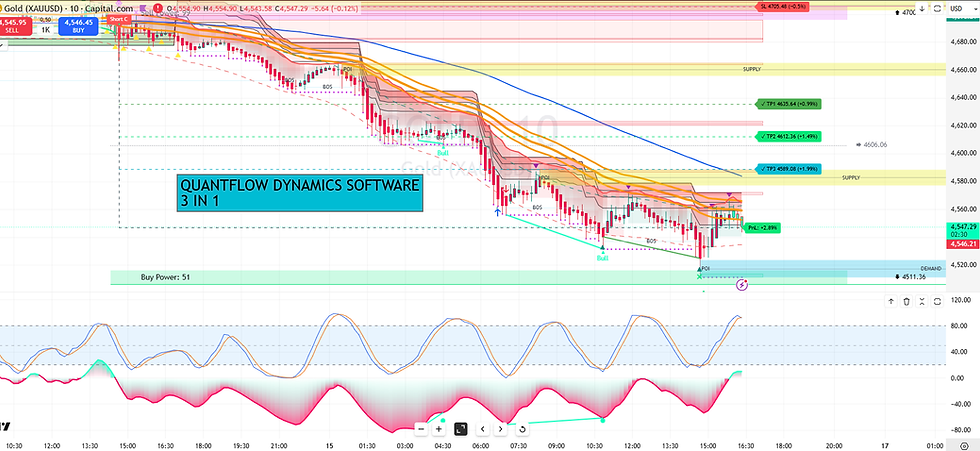
Task: Zoom in with the plus button
Action: [x=439, y=429]
